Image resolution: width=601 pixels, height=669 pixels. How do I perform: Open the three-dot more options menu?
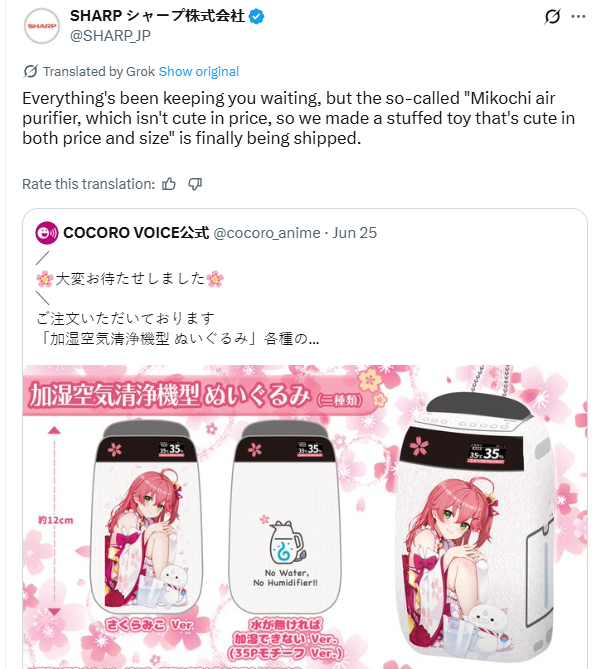pos(578,17)
